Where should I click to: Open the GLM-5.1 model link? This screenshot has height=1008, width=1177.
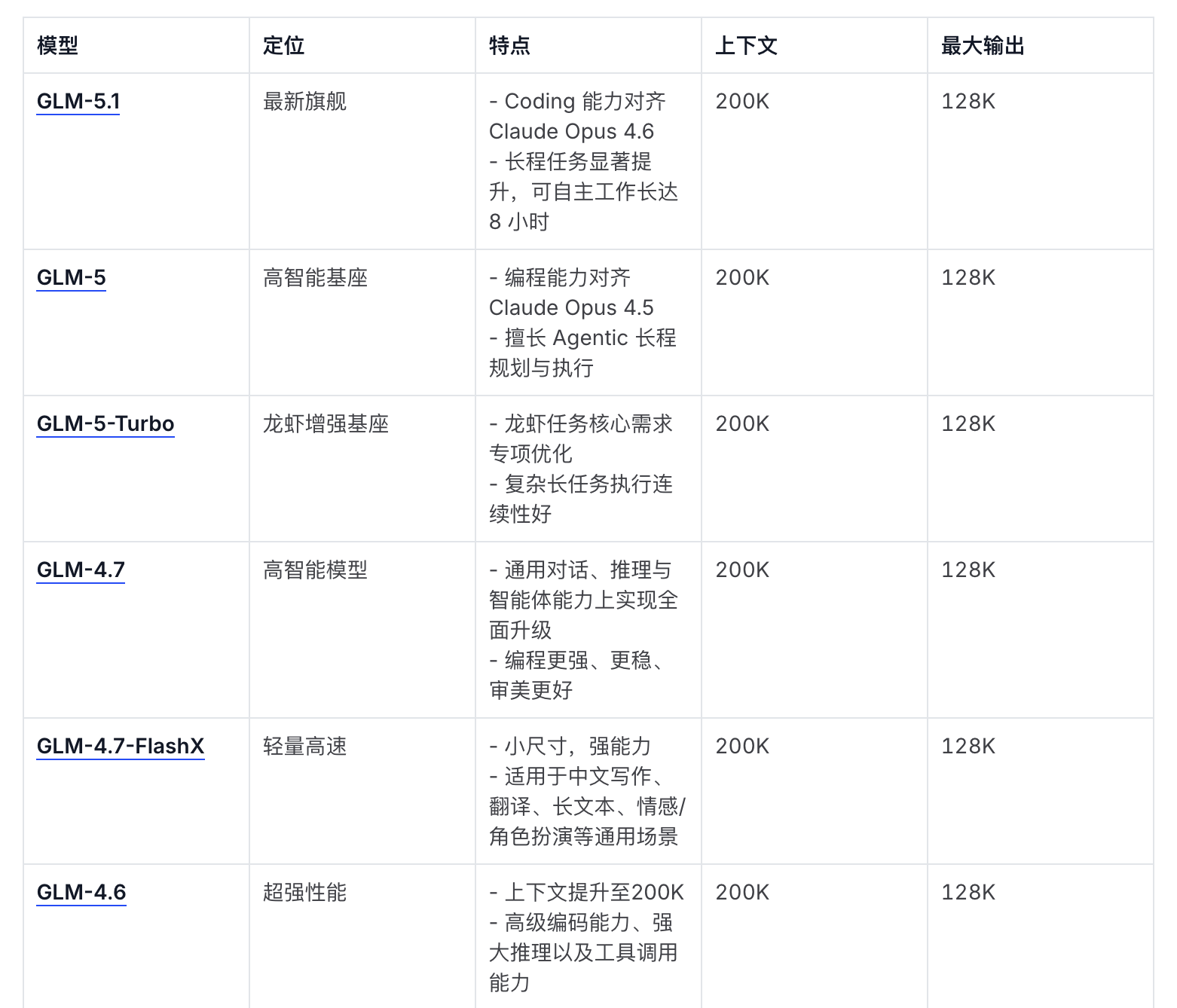pos(78,101)
